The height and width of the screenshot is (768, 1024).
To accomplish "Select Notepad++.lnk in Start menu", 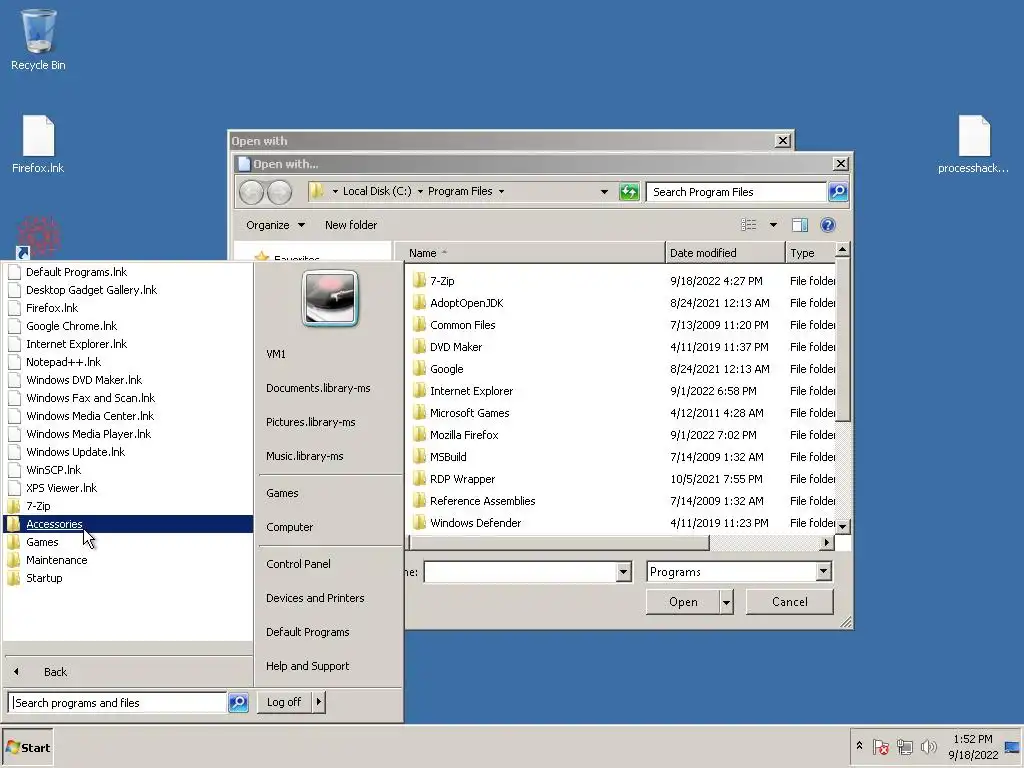I will (x=63, y=362).
